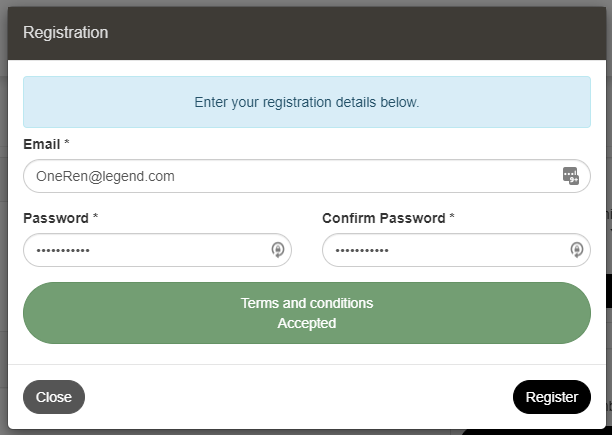This screenshot has height=435, width=612.
Task: Click the required asterisk beside Email
Action: click(x=66, y=144)
